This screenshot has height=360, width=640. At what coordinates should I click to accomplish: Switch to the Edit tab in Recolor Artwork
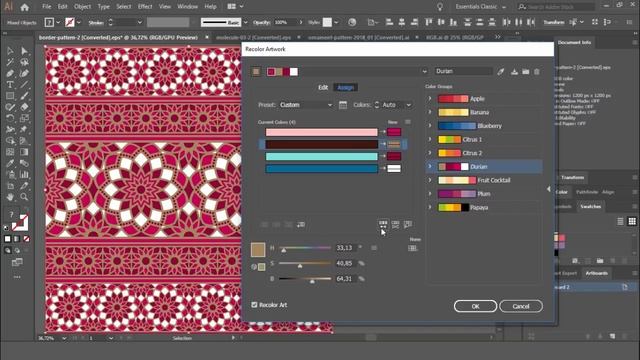coord(323,87)
